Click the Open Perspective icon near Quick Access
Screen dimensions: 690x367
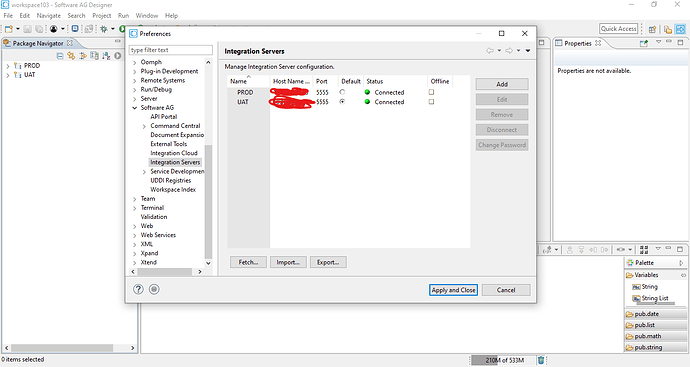point(653,29)
